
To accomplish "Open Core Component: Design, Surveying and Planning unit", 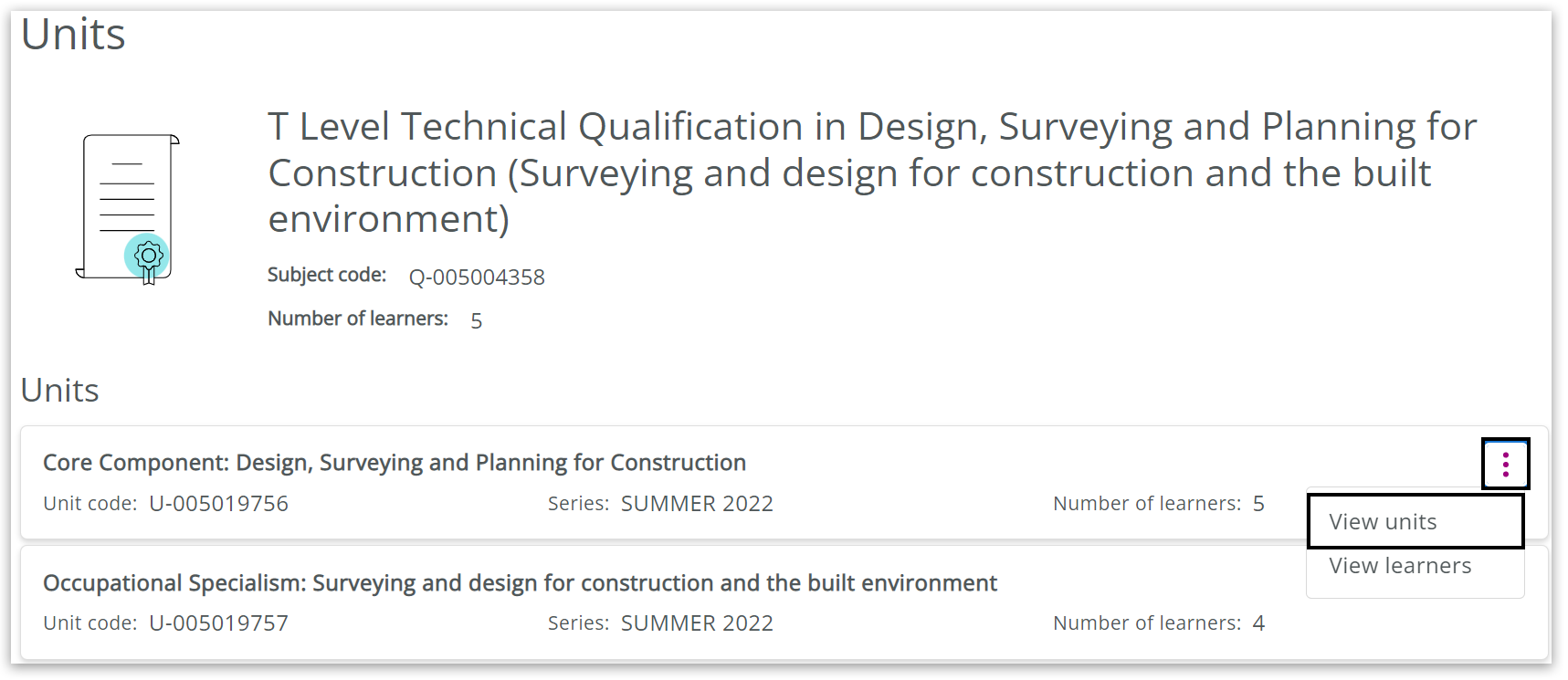I will (x=395, y=463).
